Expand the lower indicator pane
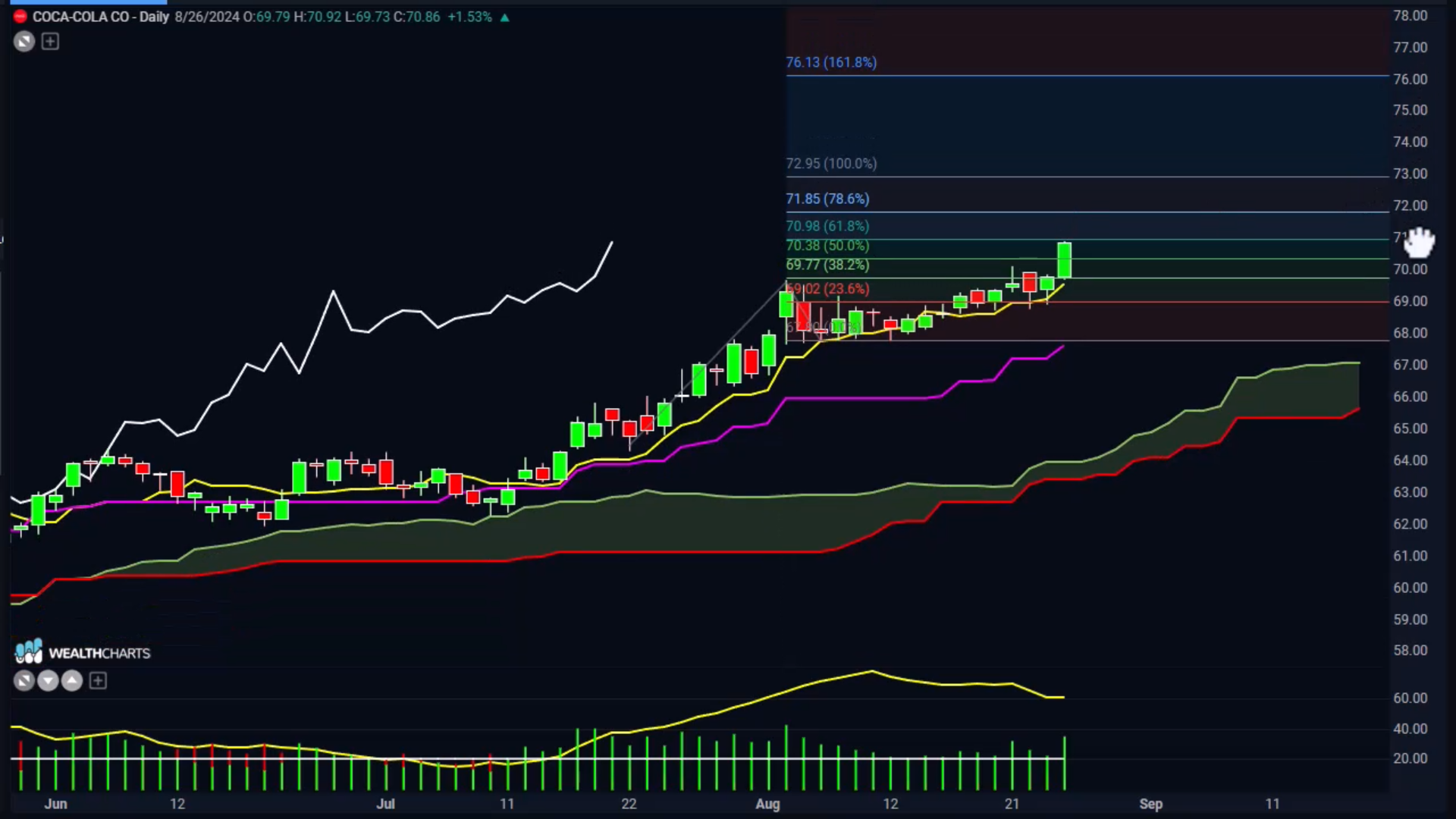1456x819 pixels. point(24,681)
